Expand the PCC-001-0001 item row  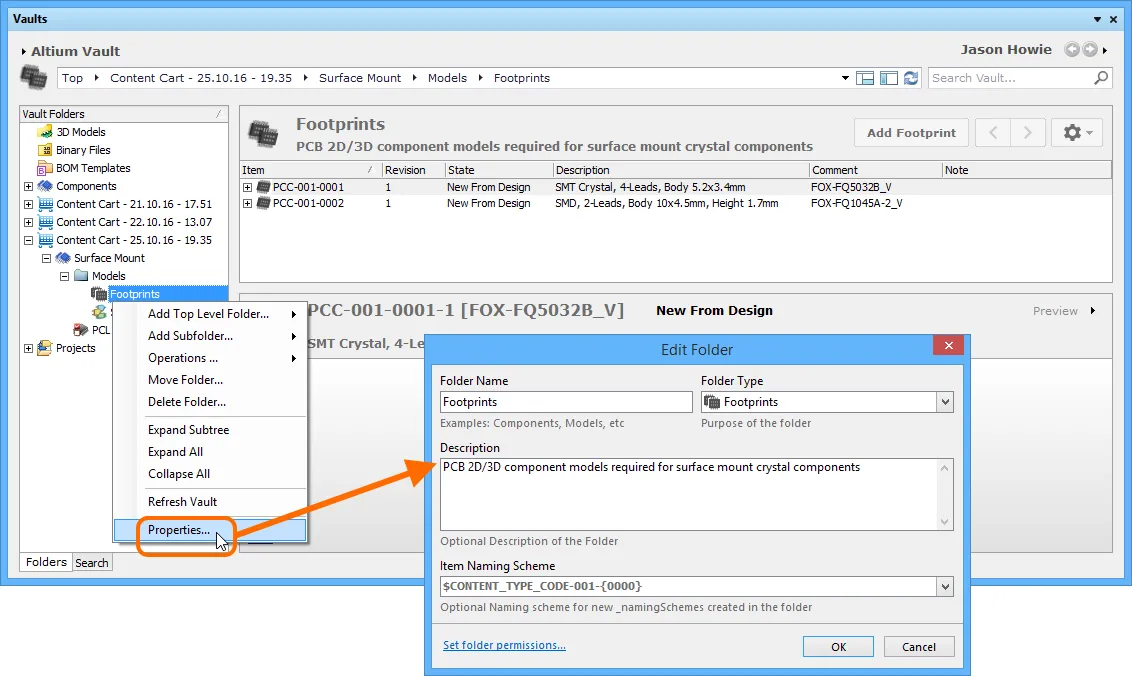[248, 187]
